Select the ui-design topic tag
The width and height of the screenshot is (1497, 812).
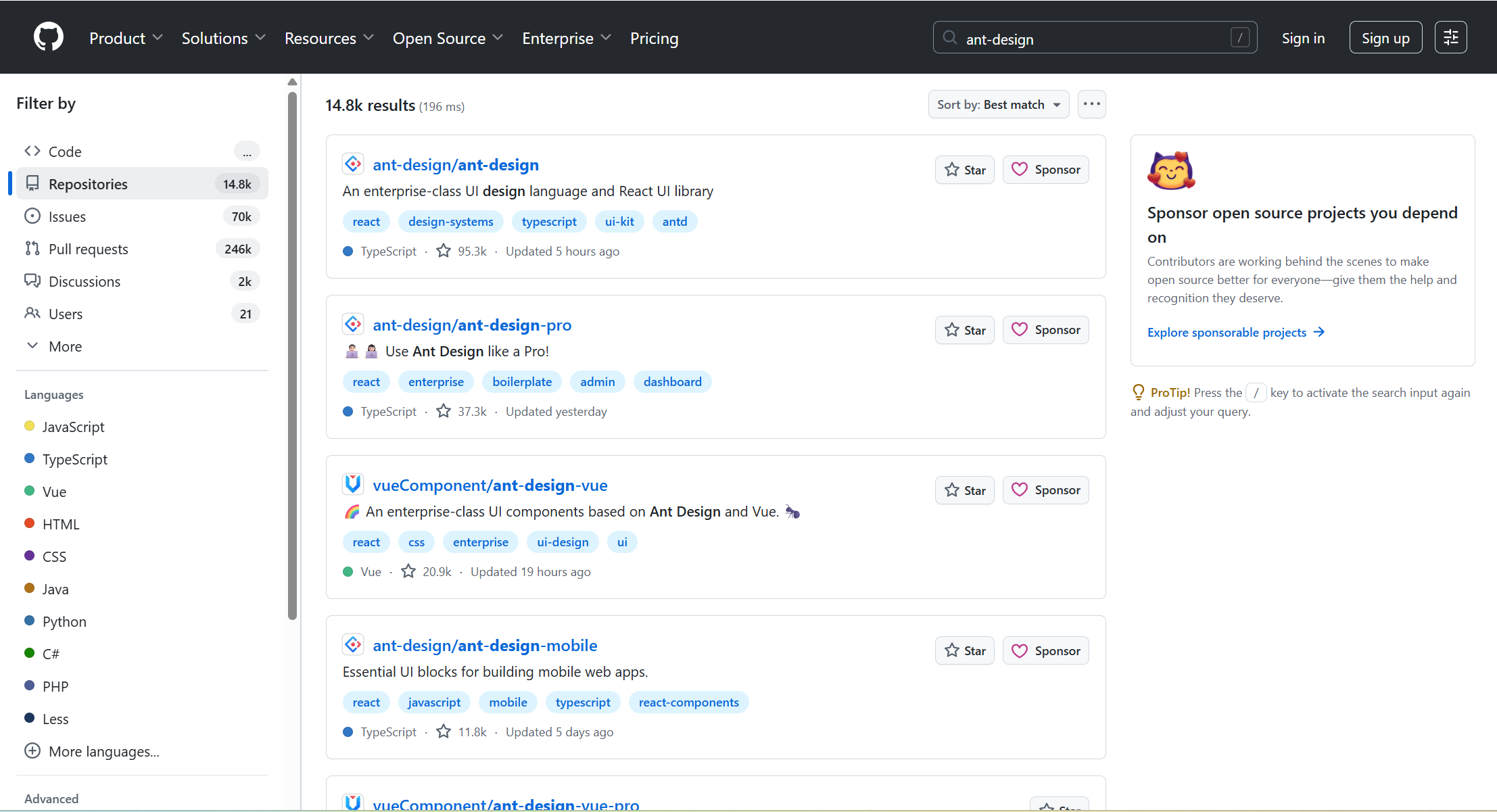tap(563, 542)
